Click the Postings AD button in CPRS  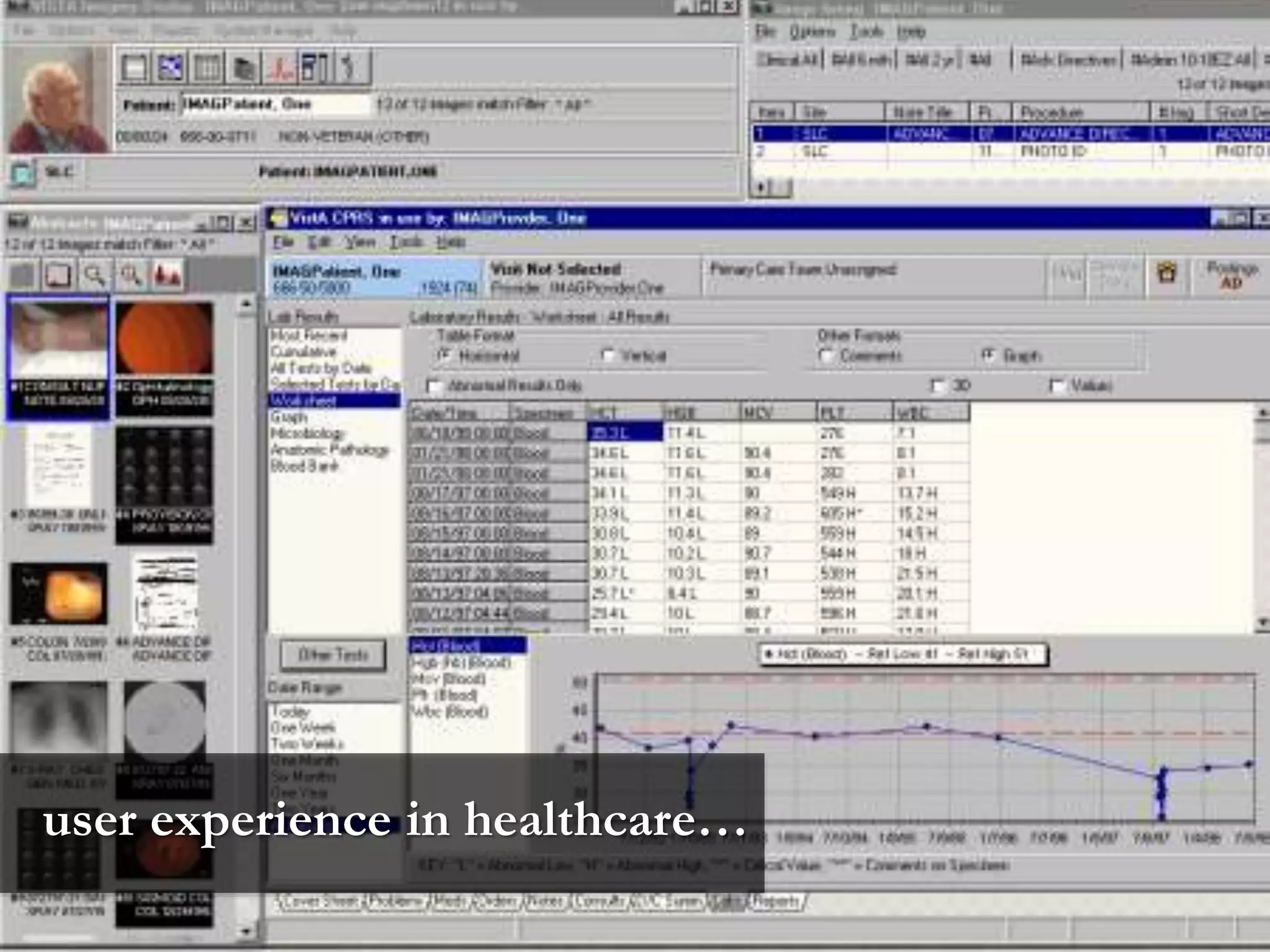[x=1232, y=275]
